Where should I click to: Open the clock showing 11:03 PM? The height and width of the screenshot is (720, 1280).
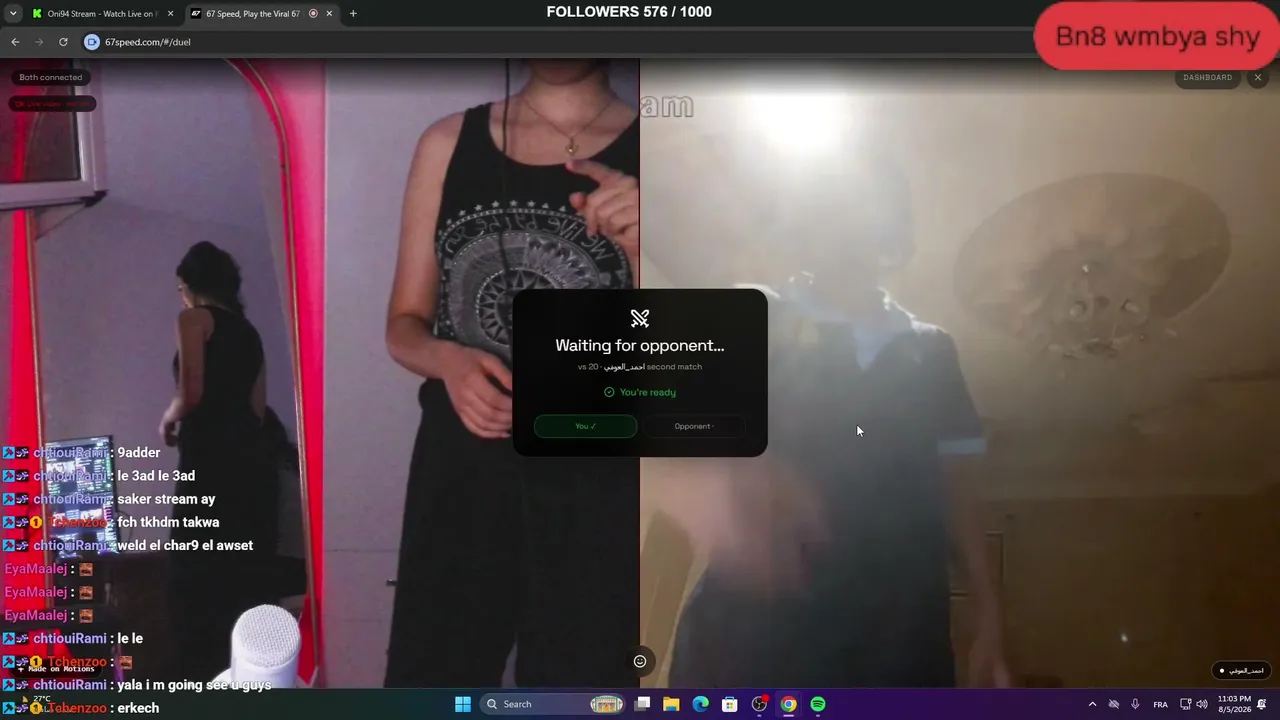click(x=1234, y=704)
